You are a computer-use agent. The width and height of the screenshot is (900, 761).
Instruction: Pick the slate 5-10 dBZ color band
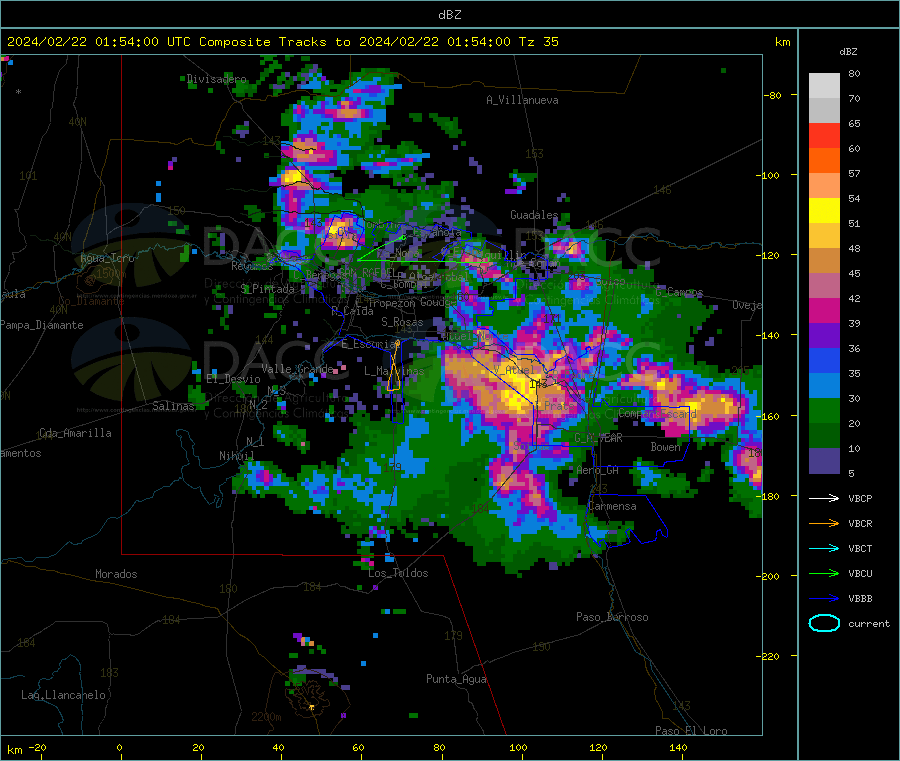click(824, 461)
